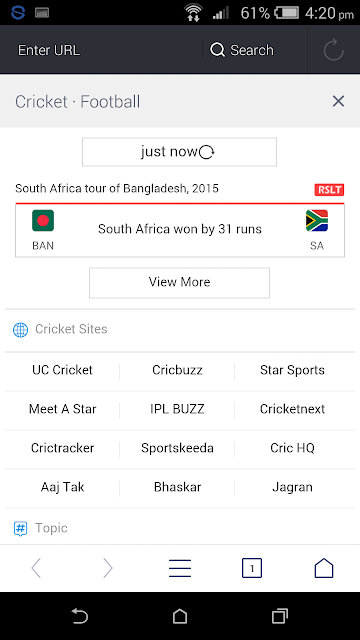Tap the Android back button
This screenshot has width=360, height=640.
pyautogui.click(x=80, y=616)
